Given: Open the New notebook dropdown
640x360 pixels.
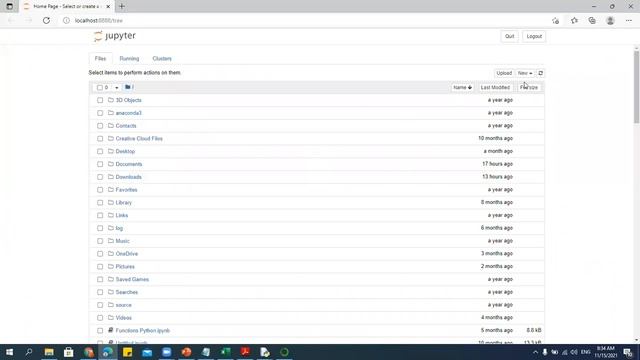Looking at the screenshot, I should coord(525,73).
